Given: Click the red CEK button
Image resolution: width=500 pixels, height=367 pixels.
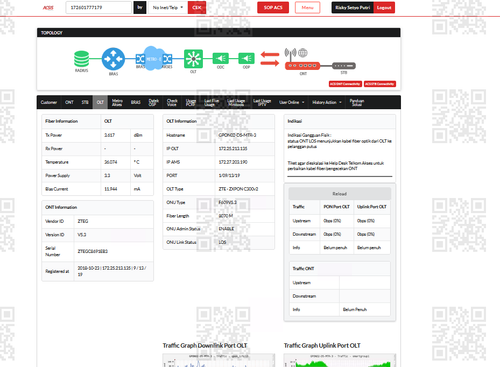Looking at the screenshot, I should pos(197,7).
